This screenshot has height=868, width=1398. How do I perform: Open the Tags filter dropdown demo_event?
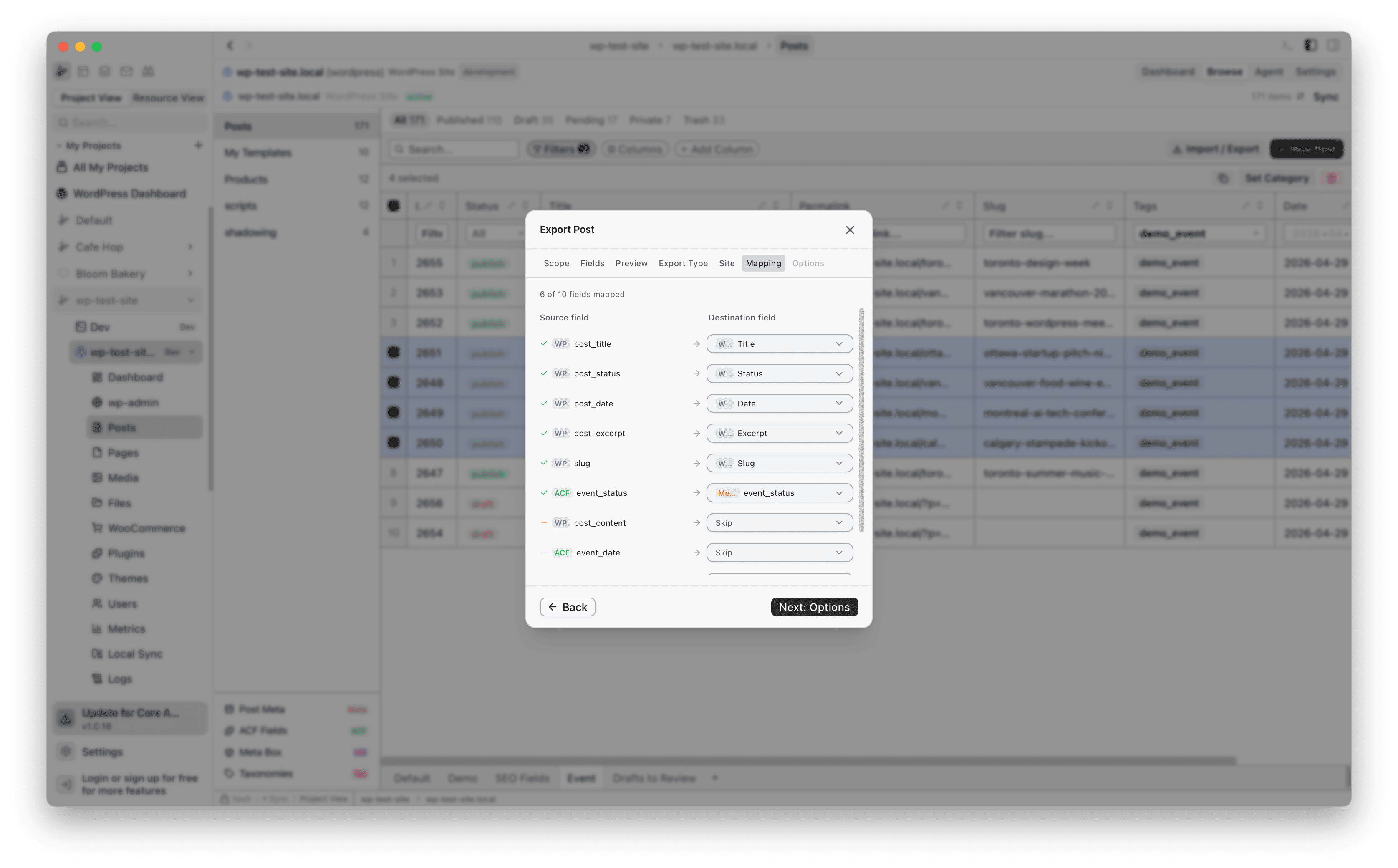click(1199, 234)
